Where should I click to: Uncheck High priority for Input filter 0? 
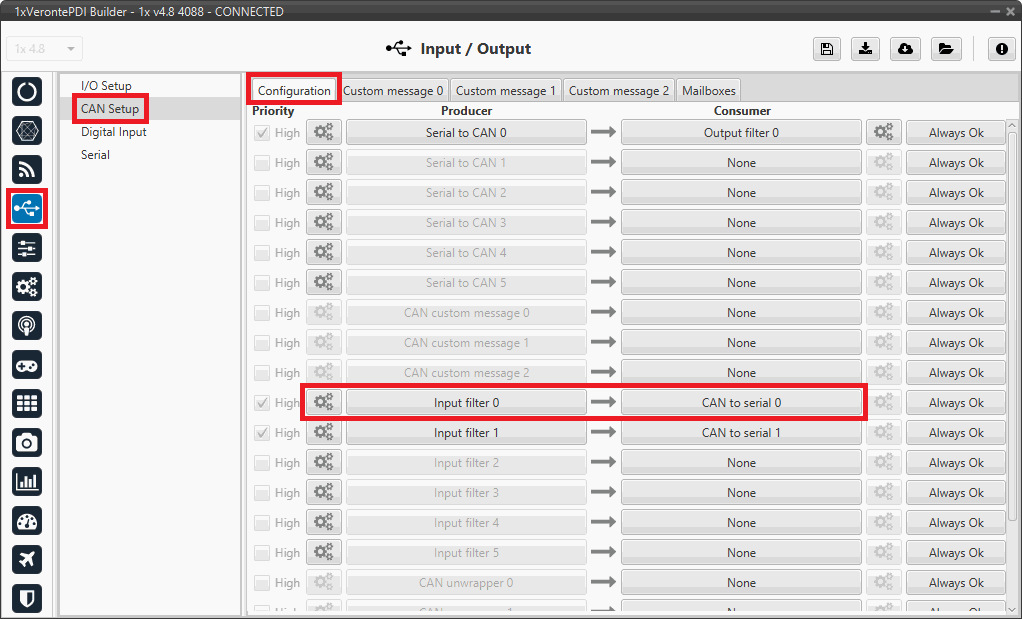coord(262,403)
